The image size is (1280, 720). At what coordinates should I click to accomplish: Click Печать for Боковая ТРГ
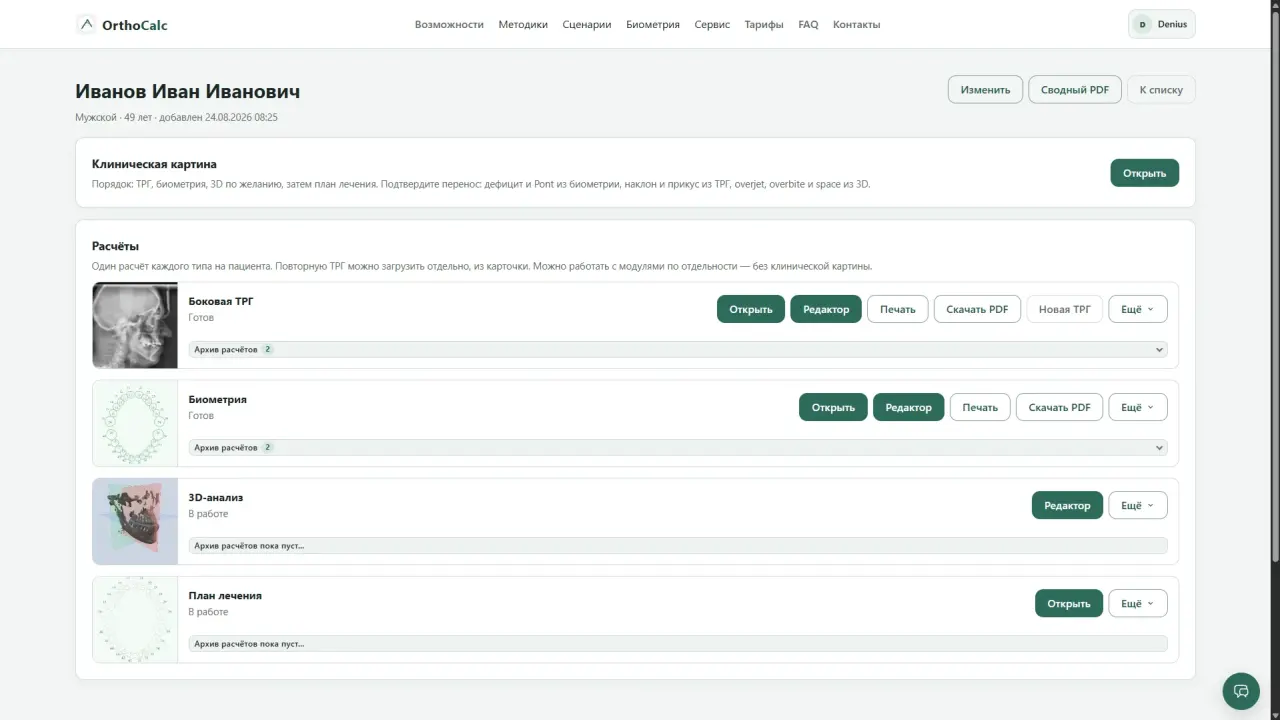pyautogui.click(x=898, y=309)
